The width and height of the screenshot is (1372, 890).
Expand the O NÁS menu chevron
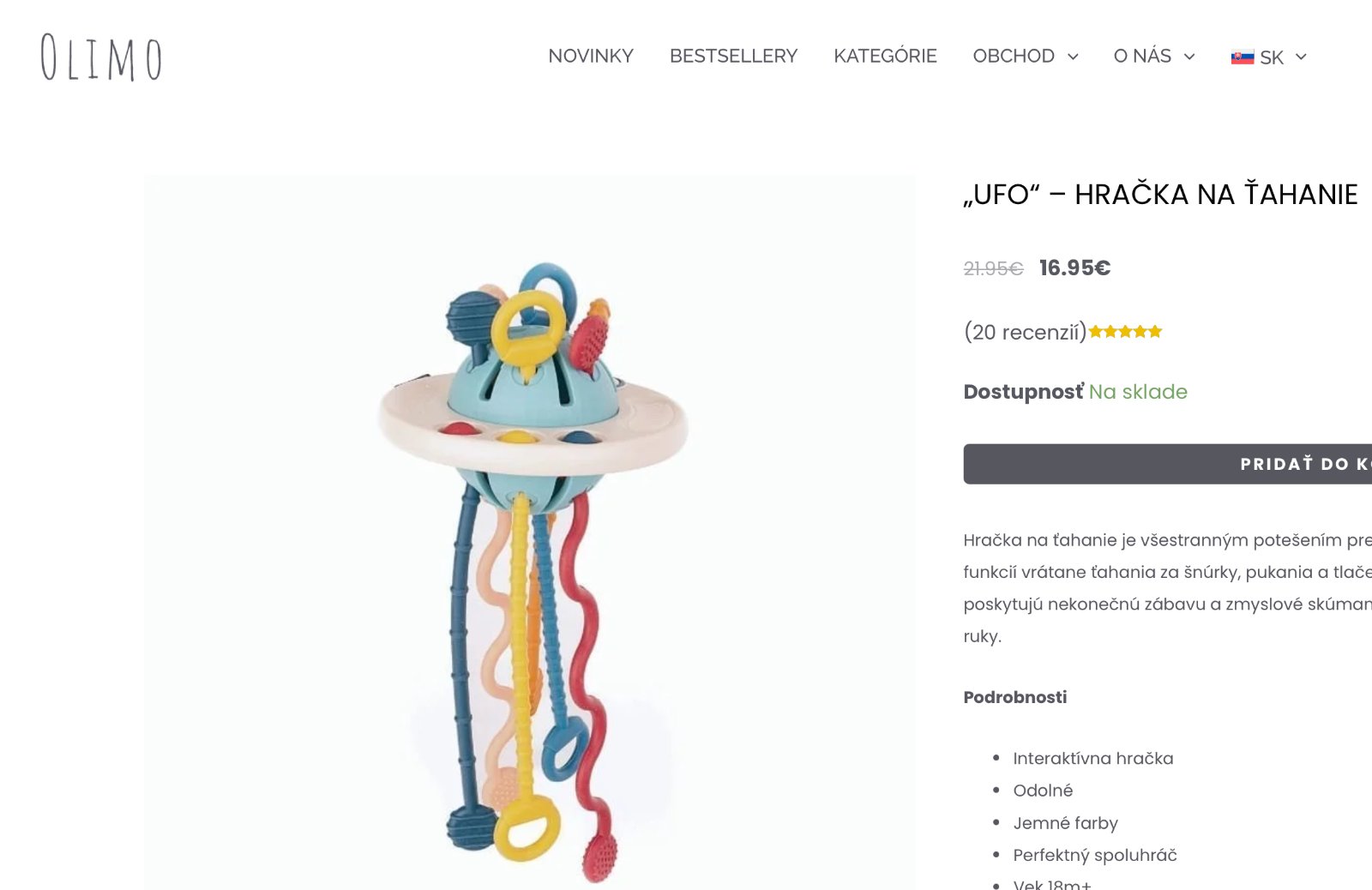pos(1189,57)
